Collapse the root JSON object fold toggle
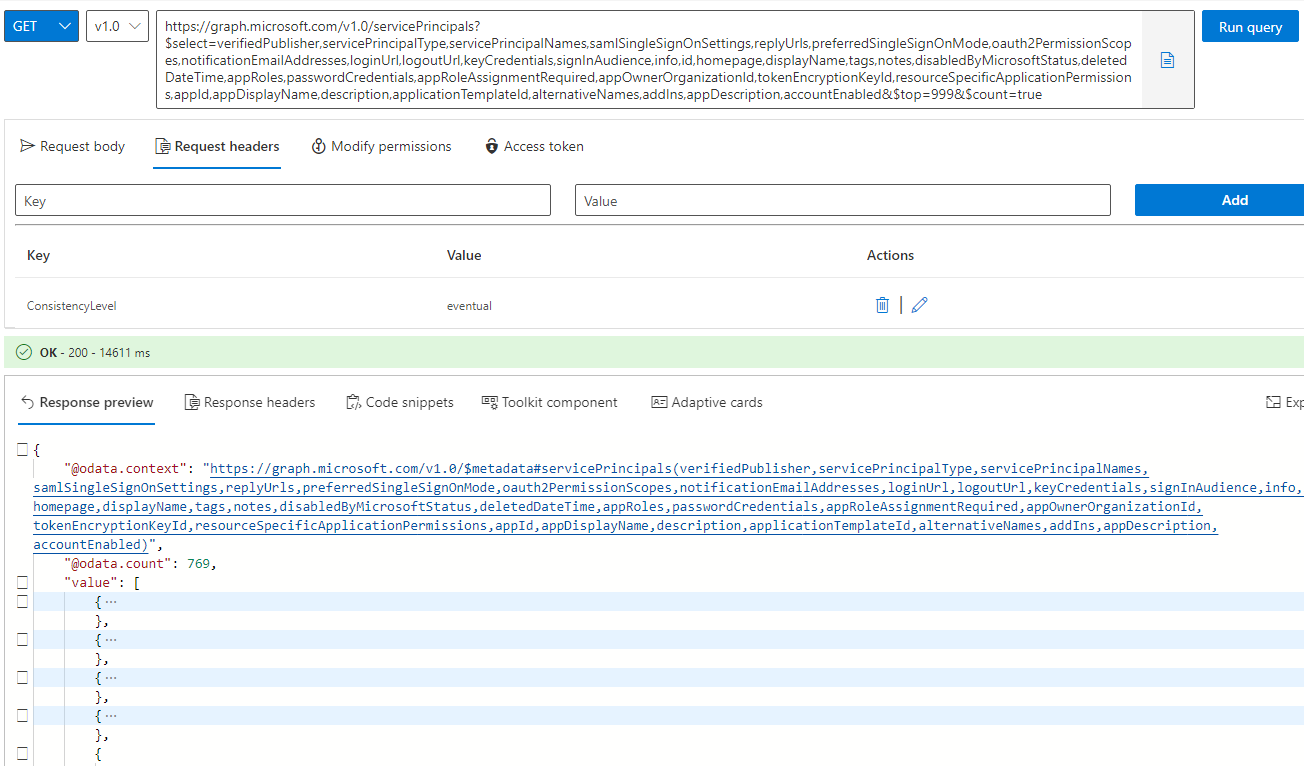The width and height of the screenshot is (1304, 766). [x=22, y=449]
